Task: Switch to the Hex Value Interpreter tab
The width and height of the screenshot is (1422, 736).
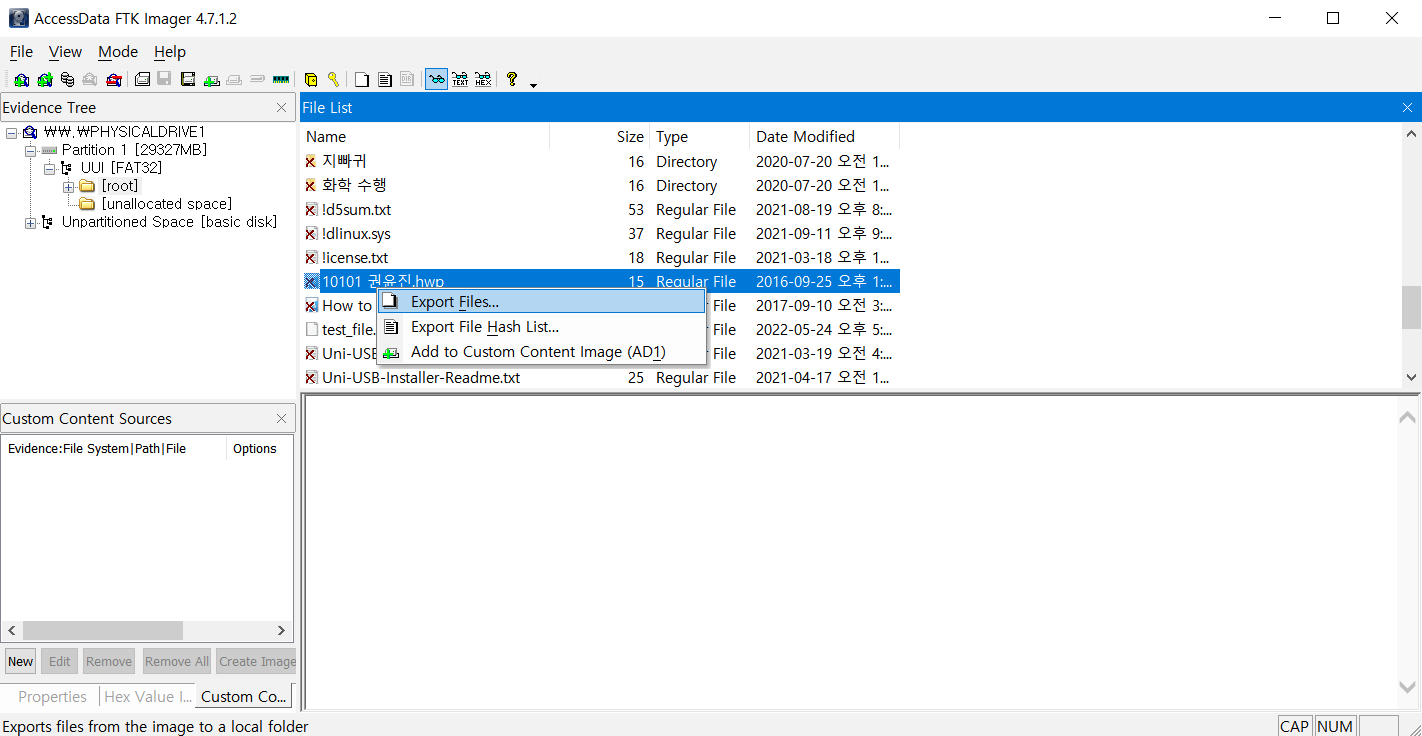Action: click(147, 697)
